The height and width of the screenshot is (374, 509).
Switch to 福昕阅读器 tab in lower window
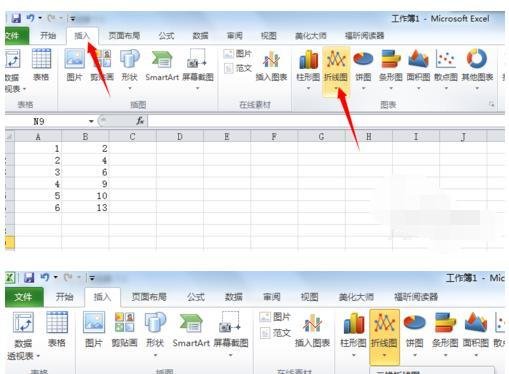pos(416,297)
